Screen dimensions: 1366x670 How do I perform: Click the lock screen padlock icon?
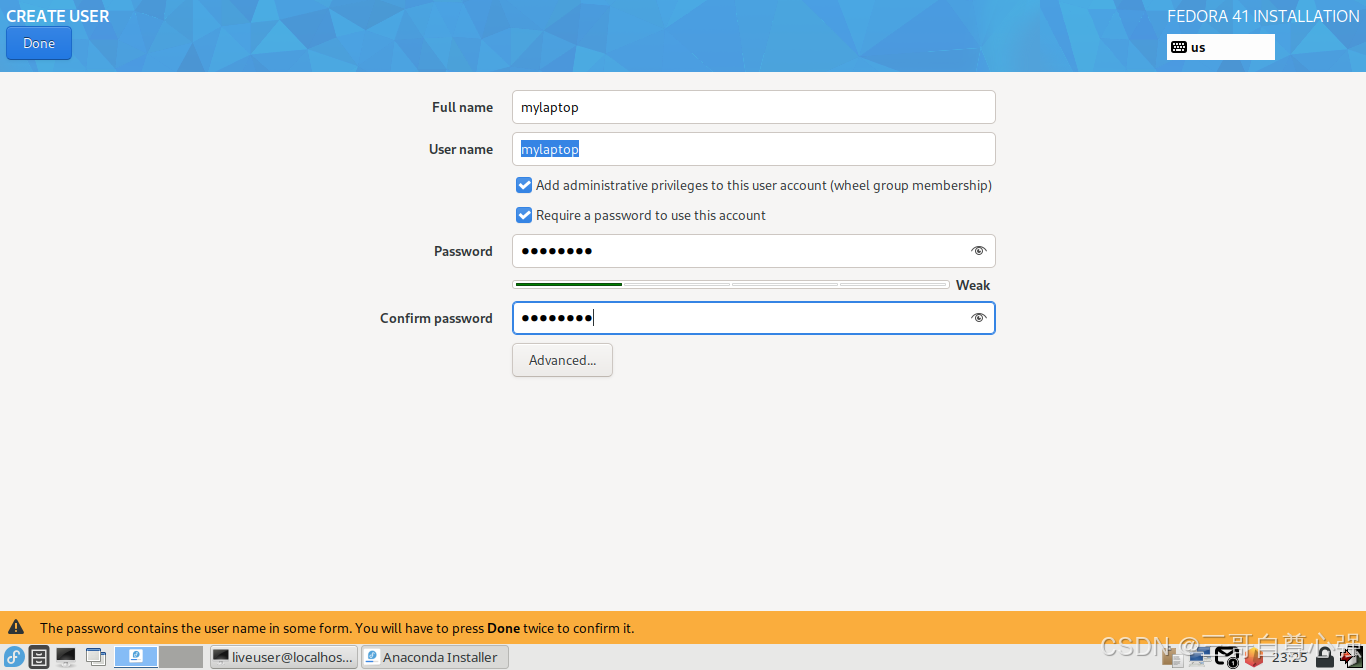(x=1325, y=657)
